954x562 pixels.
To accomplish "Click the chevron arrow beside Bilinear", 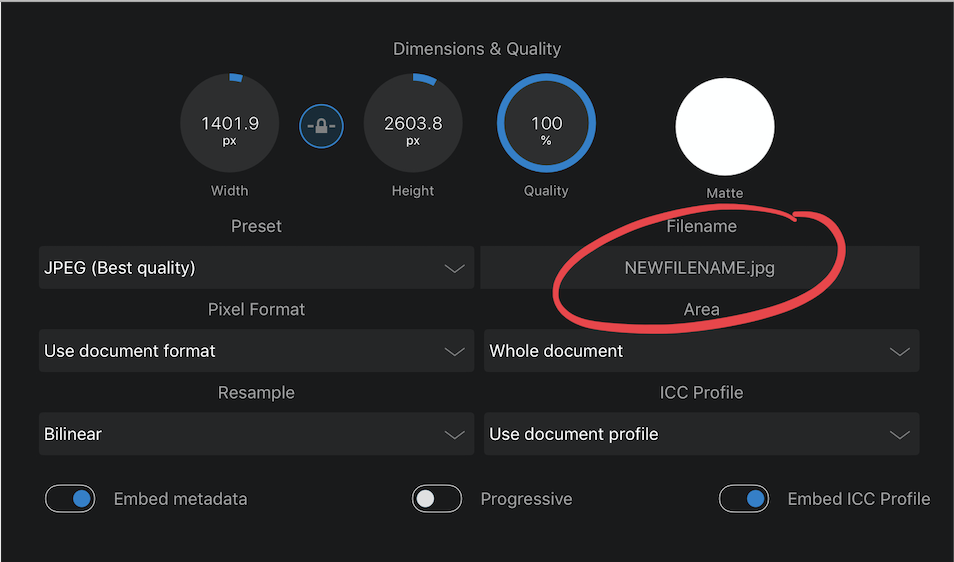I will coord(454,435).
